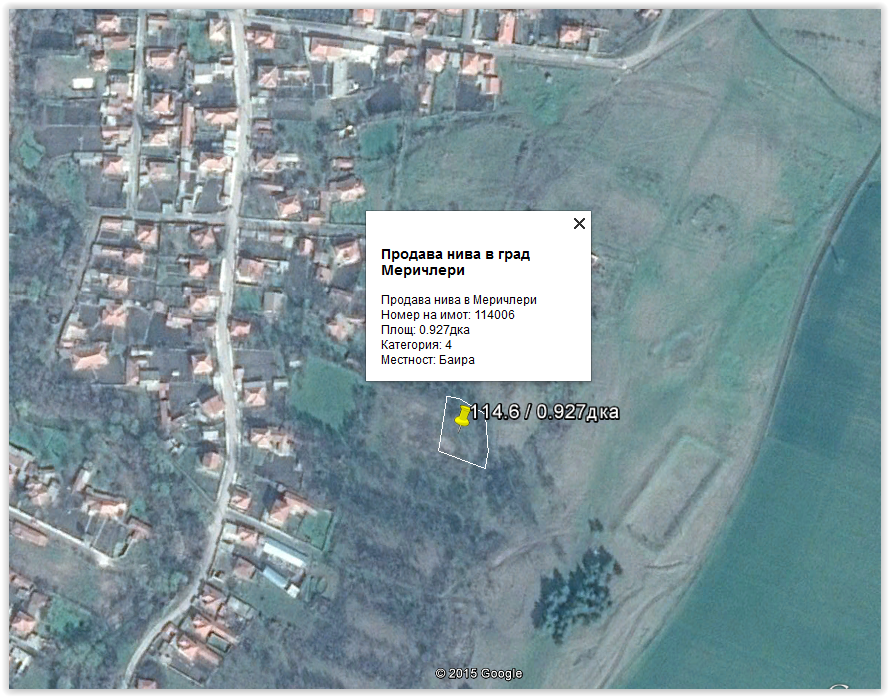Select the "114.6 / 0.927дка" placemark label
Screen dimensions: 889x697
(545, 412)
